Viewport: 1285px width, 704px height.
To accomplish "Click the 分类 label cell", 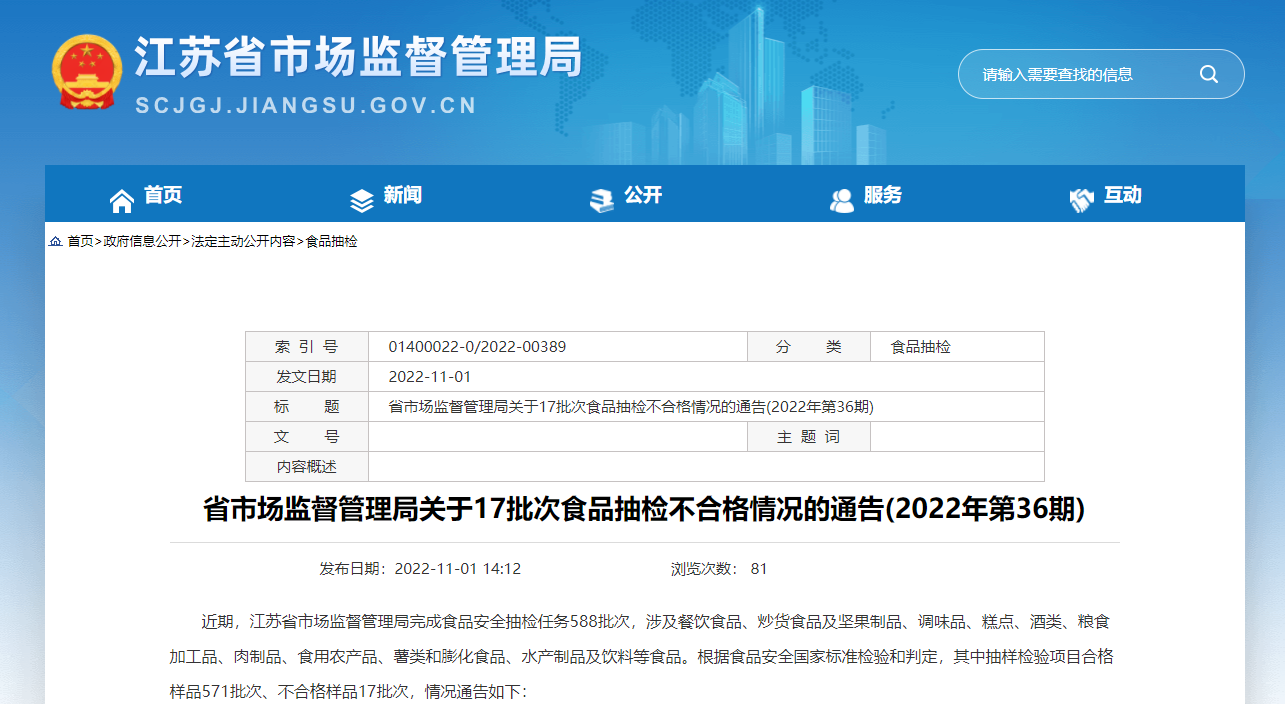I will 809,347.
